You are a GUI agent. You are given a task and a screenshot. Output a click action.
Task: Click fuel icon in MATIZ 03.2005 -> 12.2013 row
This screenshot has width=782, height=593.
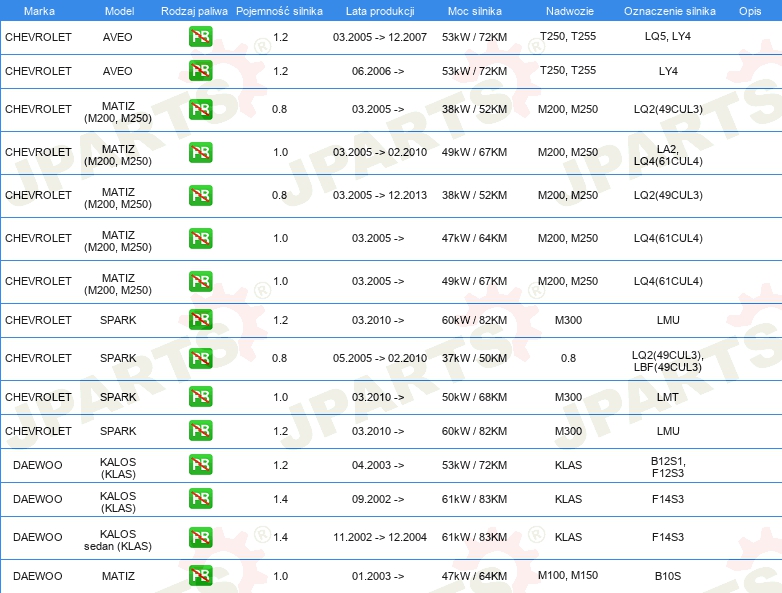click(x=200, y=195)
